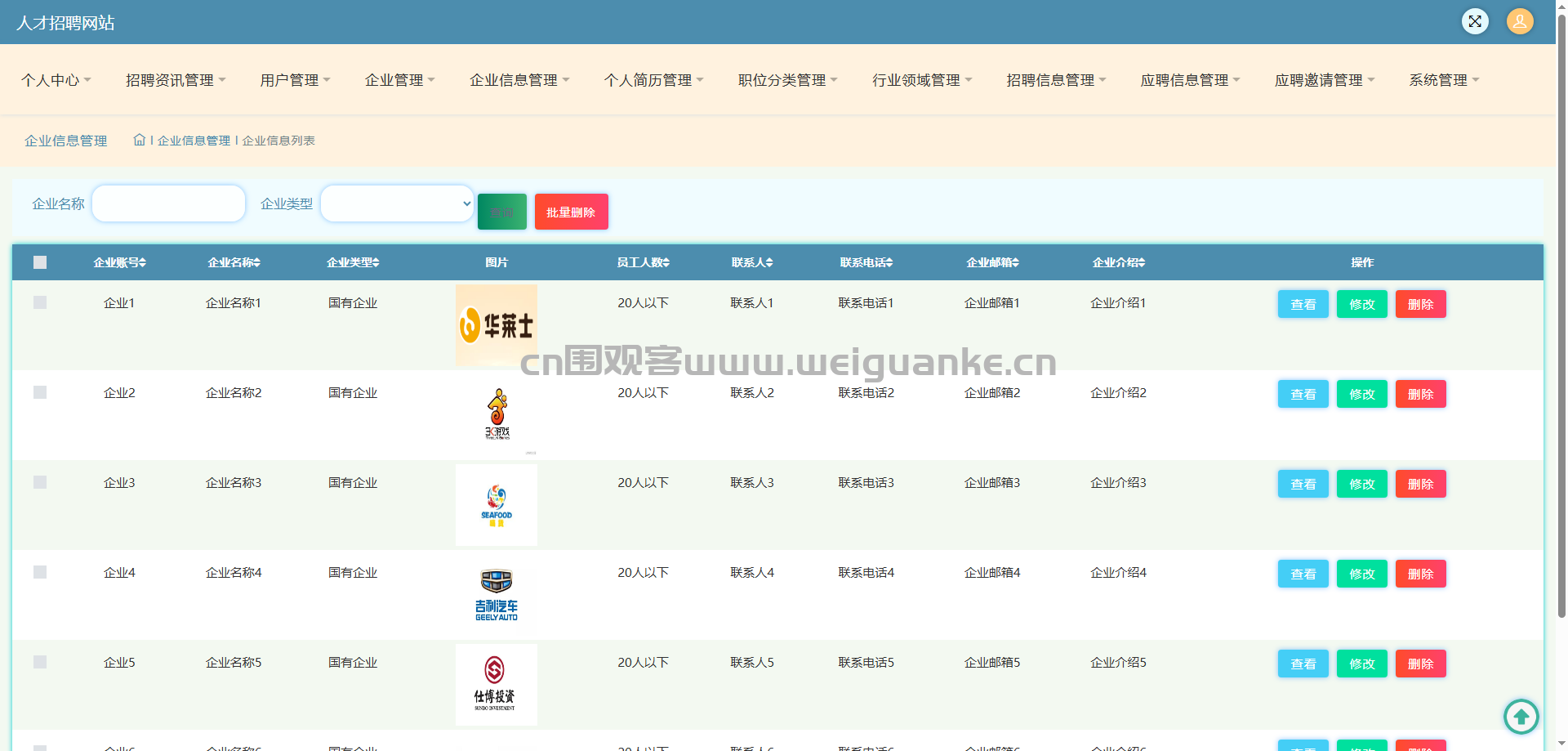Sort by 企业名称 column header
The height and width of the screenshot is (751, 1568).
(x=234, y=262)
